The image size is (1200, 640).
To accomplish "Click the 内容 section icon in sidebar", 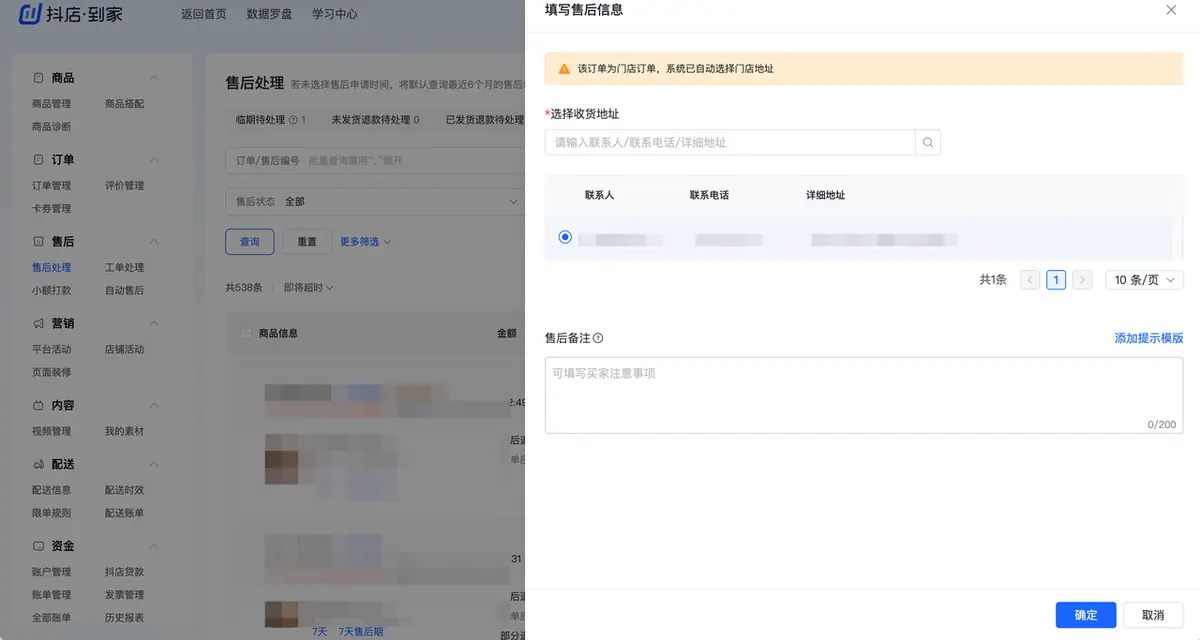I will point(38,406).
